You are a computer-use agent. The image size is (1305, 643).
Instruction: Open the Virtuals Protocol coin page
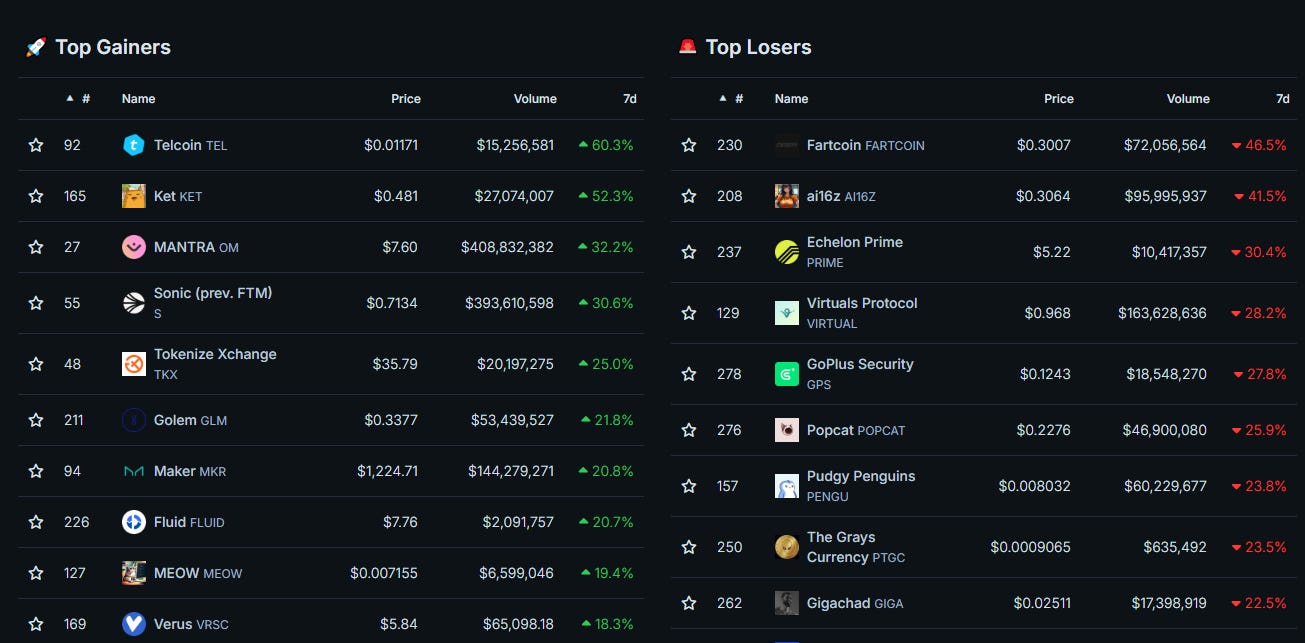[x=862, y=312]
